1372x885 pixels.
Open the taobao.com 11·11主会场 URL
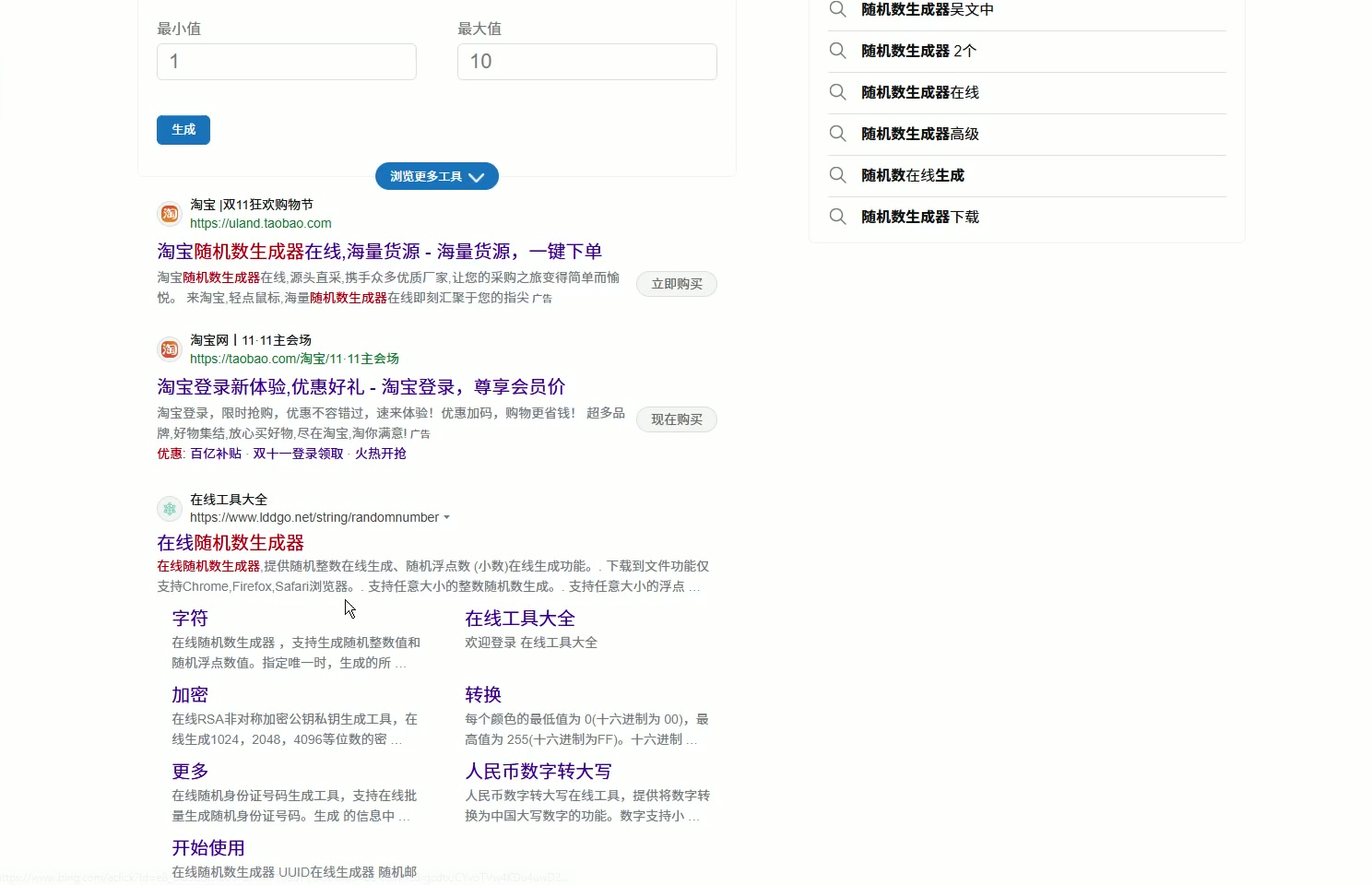point(294,359)
